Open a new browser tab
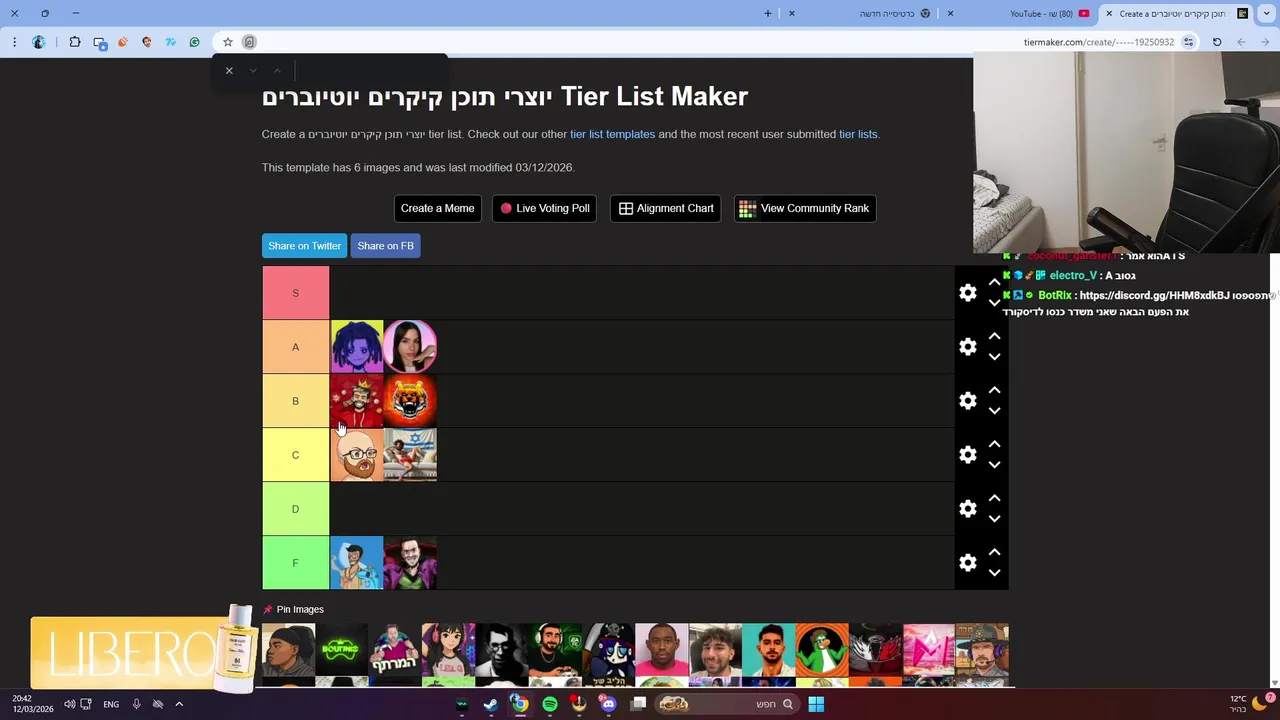This screenshot has height=720, width=1280. [768, 14]
